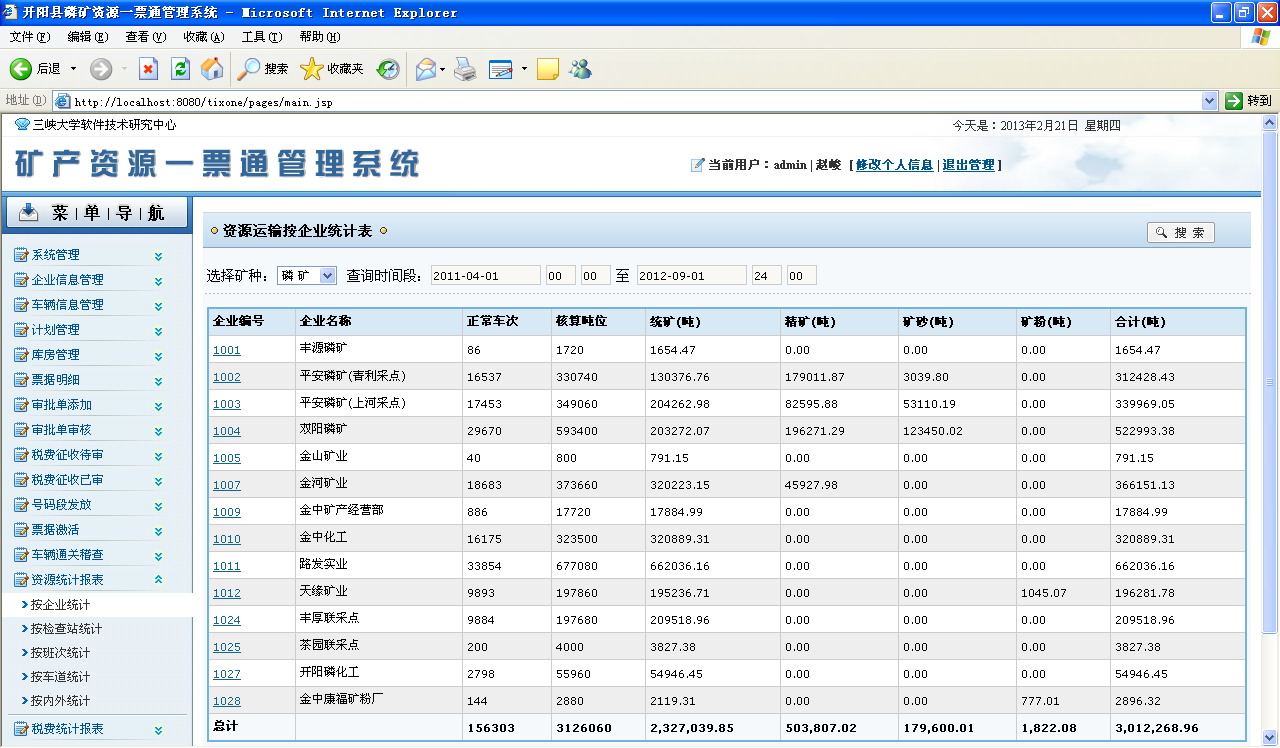Click the 修改个人信息 link
Viewport: 1280px width, 748px height.
pos(894,165)
